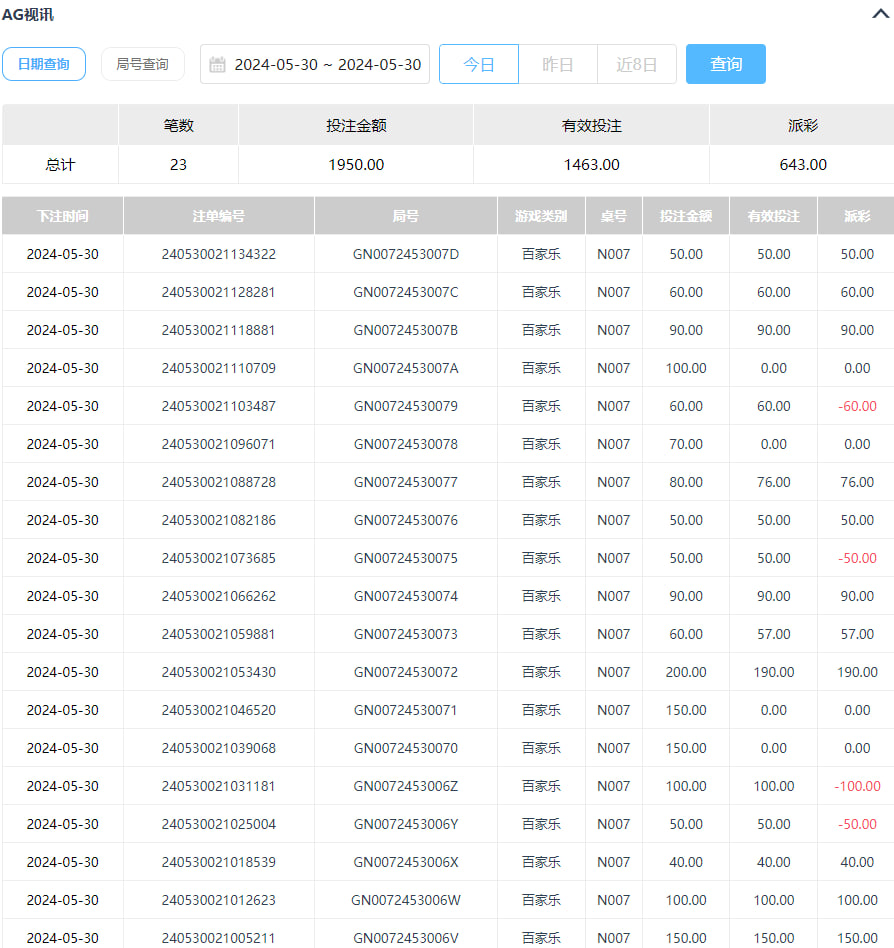Select the 昨日 quick filter
The height and width of the screenshot is (948, 894).
558,64
